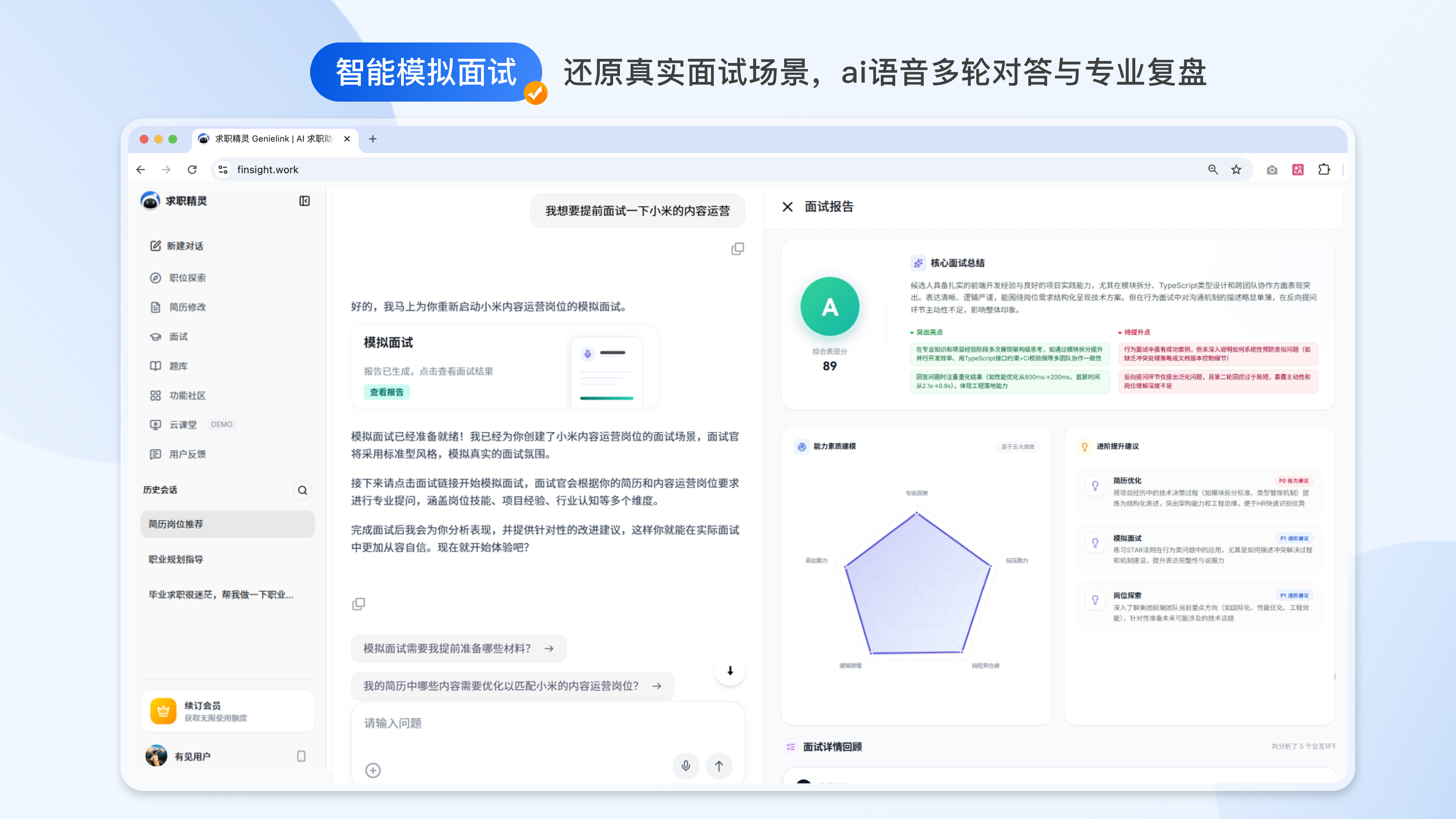Click the 基于五大维度 tag

(x=1017, y=447)
